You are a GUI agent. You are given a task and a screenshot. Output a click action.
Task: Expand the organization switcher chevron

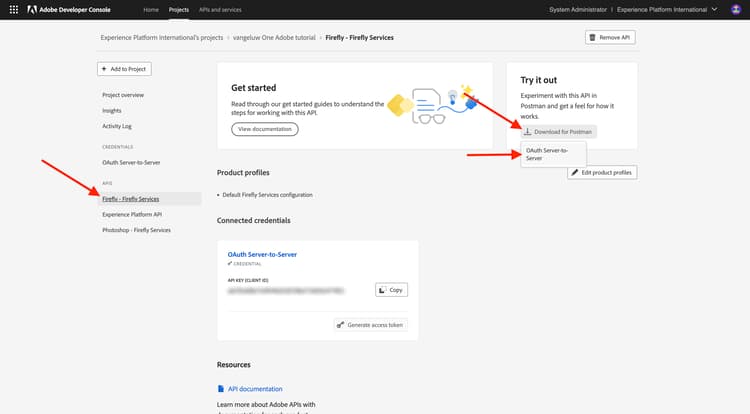[x=714, y=10]
